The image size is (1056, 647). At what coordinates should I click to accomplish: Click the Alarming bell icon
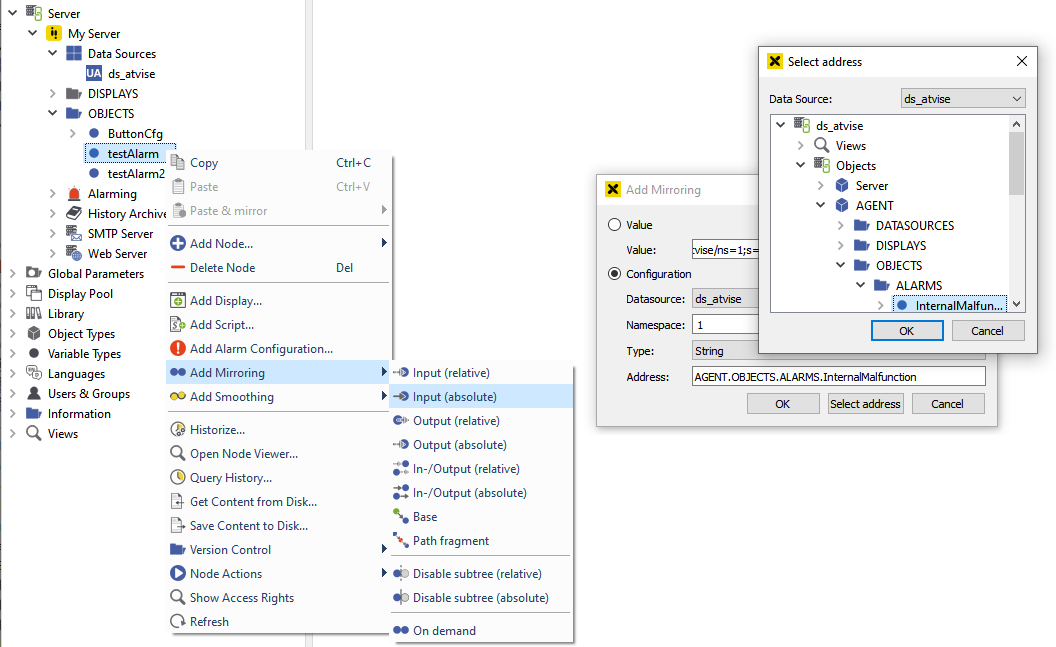(x=74, y=193)
